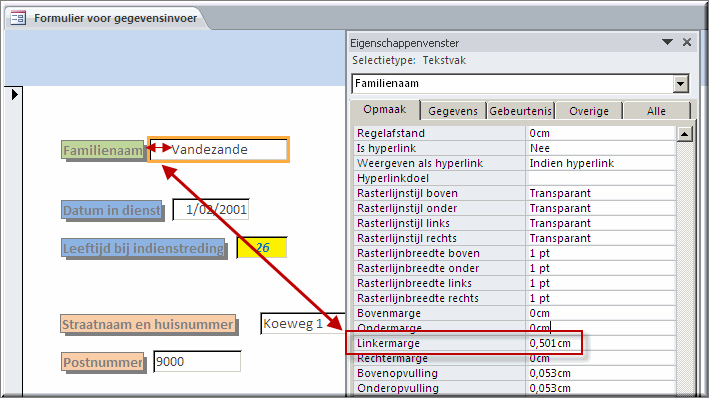Screen dimensions: 709x398
Task: Click the Rasterlijnstijl boven value
Action: click(601, 193)
